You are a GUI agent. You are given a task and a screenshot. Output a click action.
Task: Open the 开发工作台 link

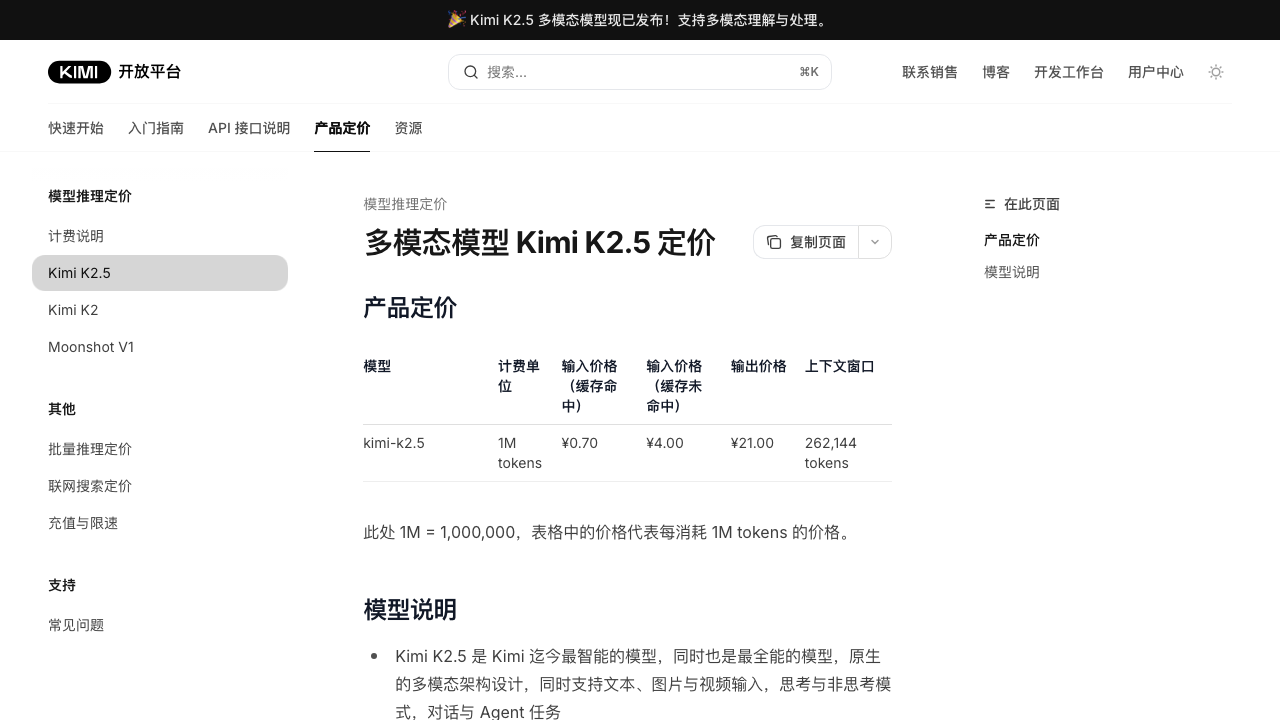1068,72
